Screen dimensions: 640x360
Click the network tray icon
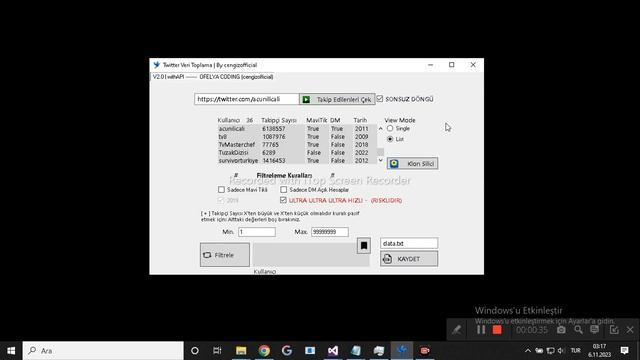[551, 351]
